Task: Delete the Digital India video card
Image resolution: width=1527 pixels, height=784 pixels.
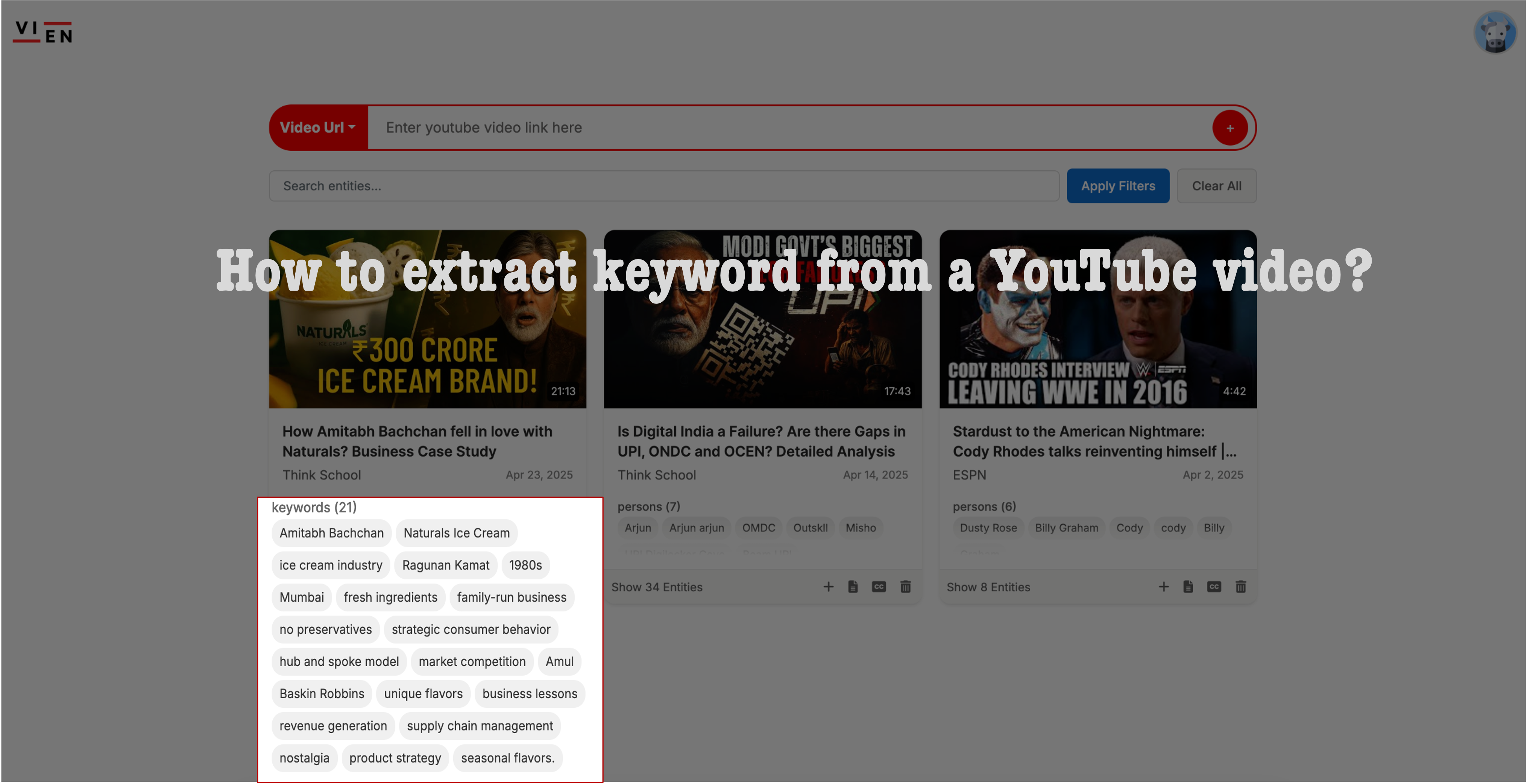Action: pyautogui.click(x=905, y=587)
